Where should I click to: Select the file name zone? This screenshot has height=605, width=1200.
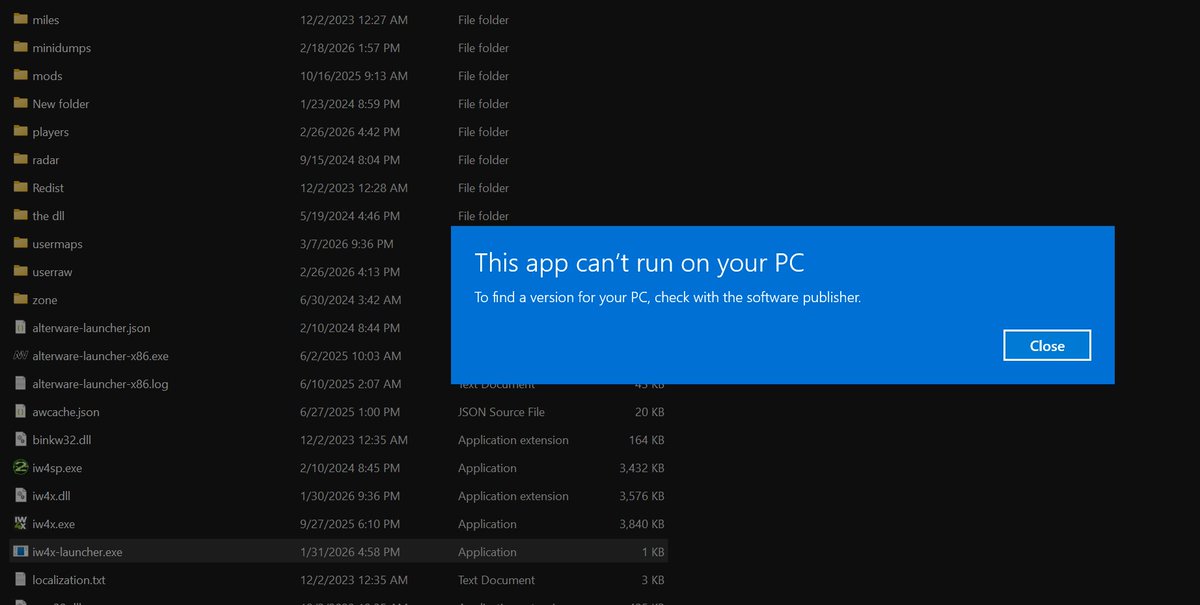(x=45, y=300)
